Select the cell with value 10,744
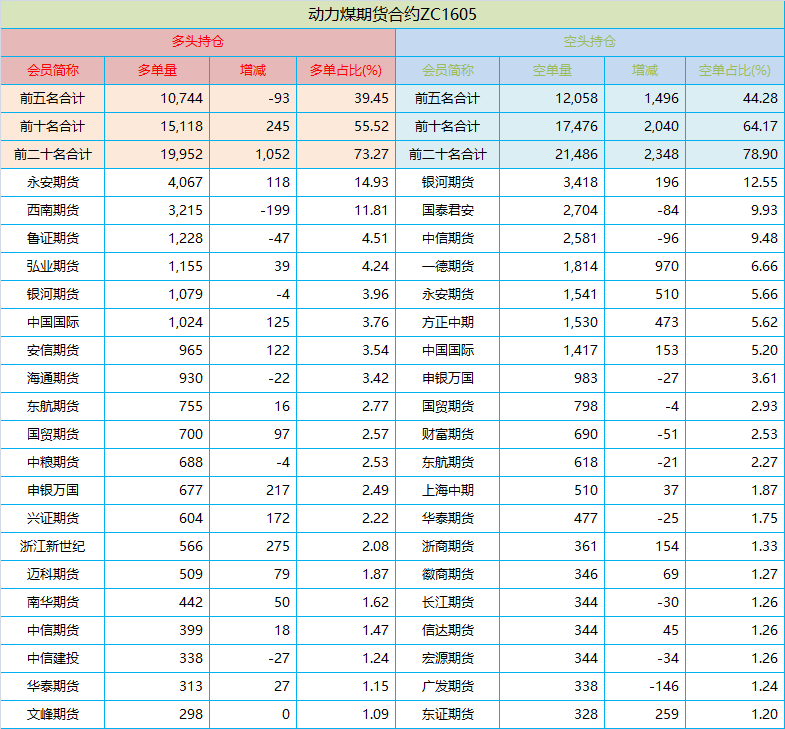 (x=181, y=98)
